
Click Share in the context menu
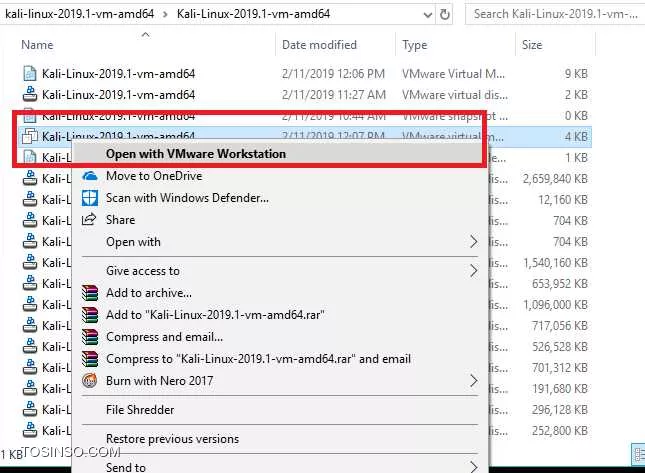point(280,220)
